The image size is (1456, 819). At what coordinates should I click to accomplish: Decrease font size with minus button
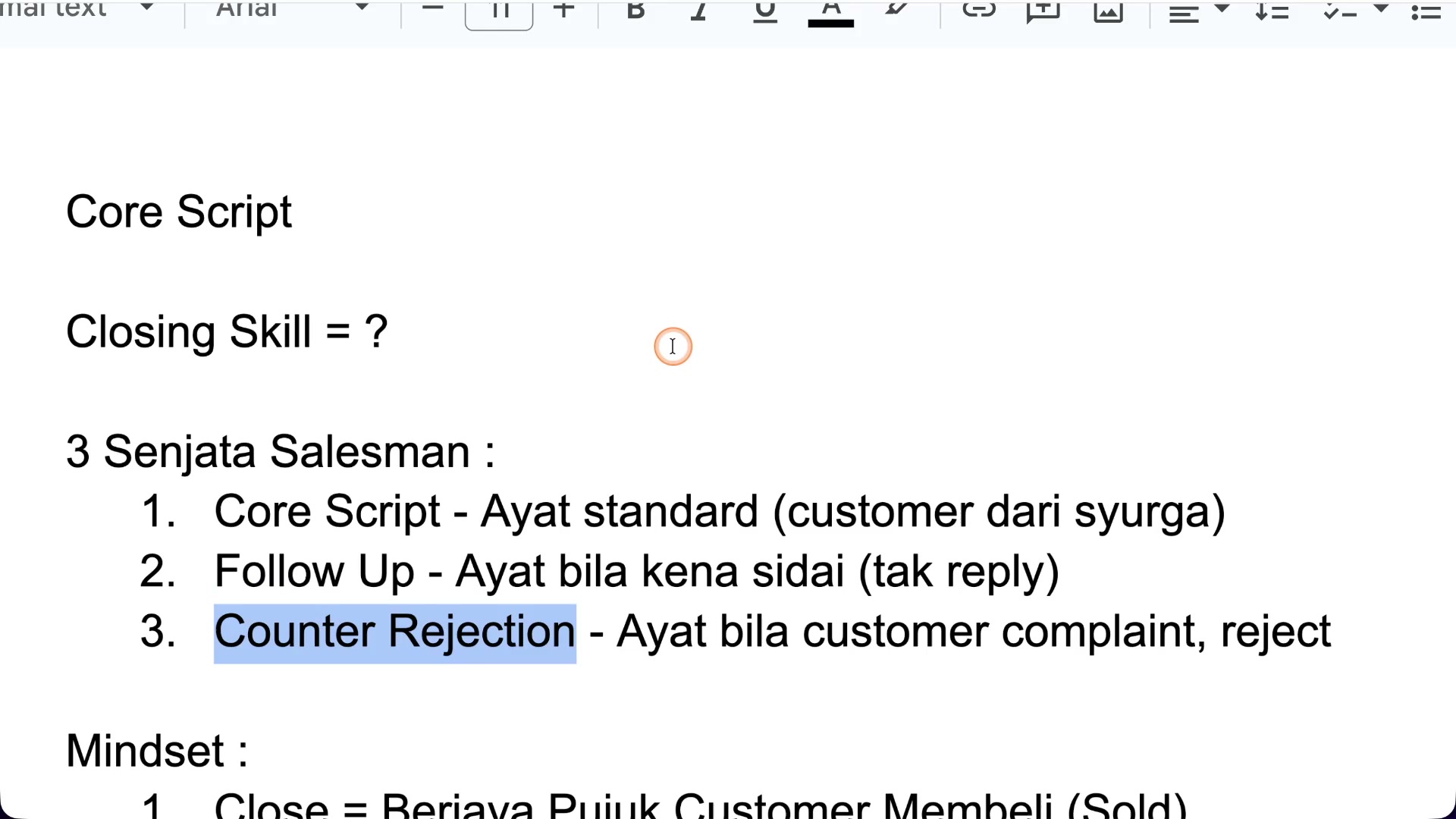[432, 9]
